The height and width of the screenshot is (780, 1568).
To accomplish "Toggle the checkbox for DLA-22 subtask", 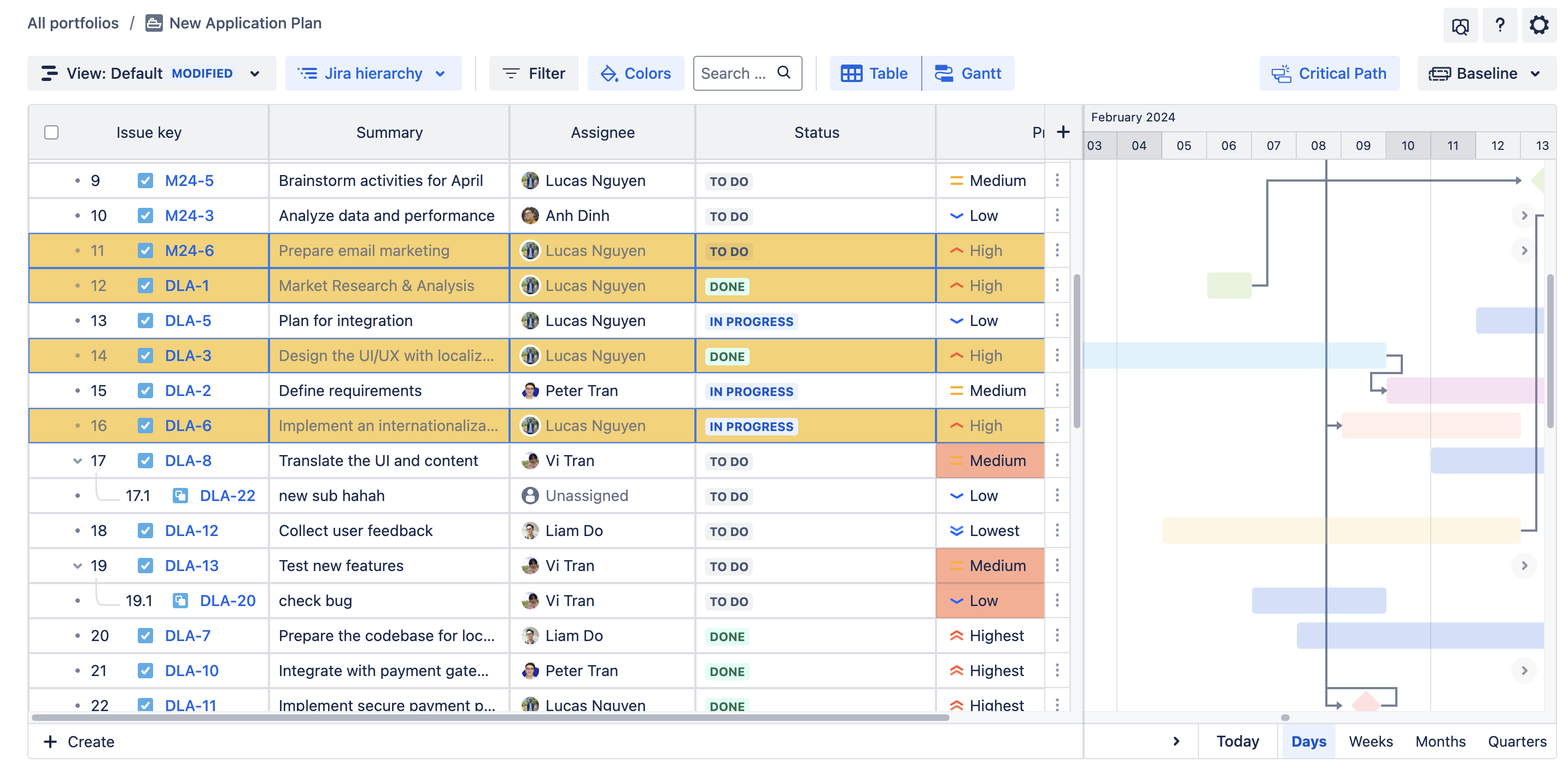I will [x=180, y=496].
